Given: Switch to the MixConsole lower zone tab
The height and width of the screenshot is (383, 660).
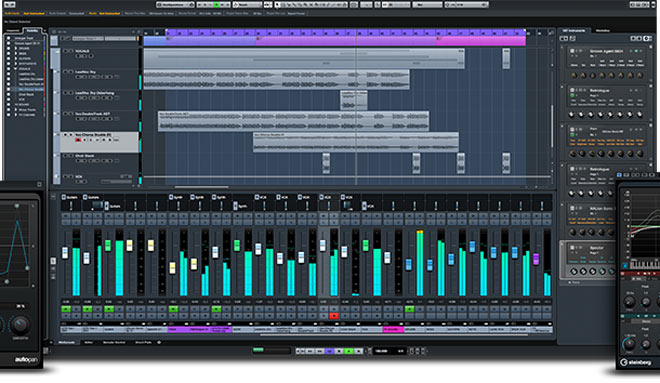Looking at the screenshot, I should click(x=67, y=342).
